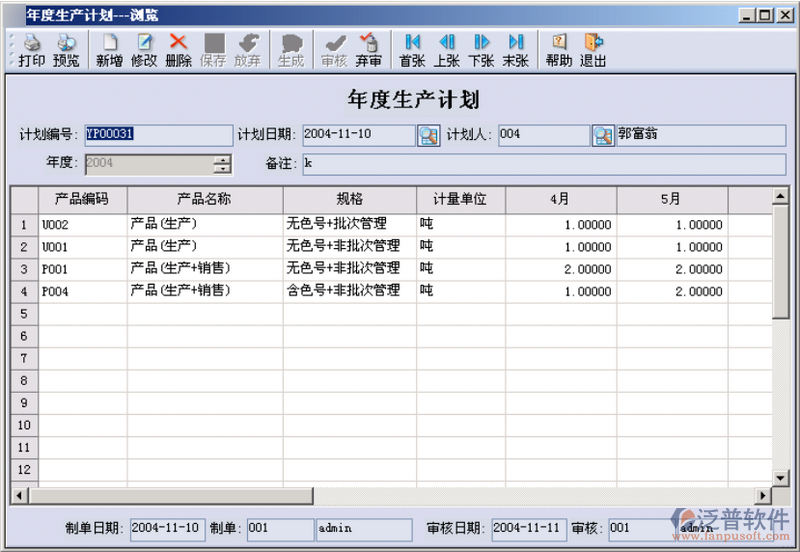This screenshot has height=552, width=800.
Task: Click the horizontal scrollbar right arrow
Action: (764, 496)
